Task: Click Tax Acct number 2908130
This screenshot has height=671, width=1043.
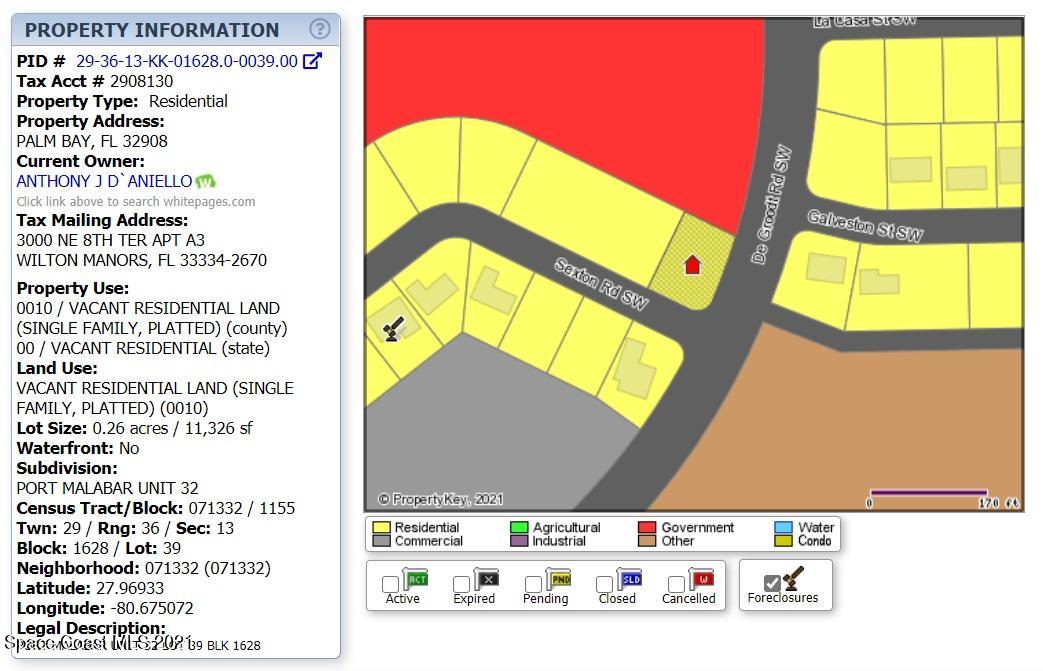Action: [142, 81]
